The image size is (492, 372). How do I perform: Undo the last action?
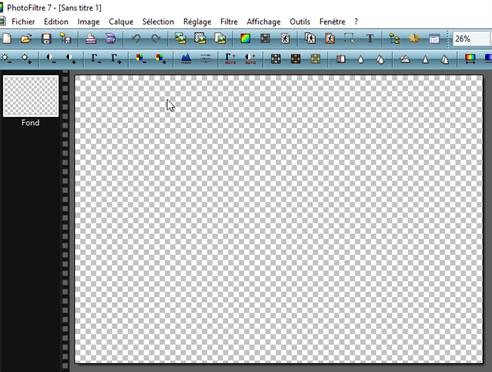tap(136, 39)
